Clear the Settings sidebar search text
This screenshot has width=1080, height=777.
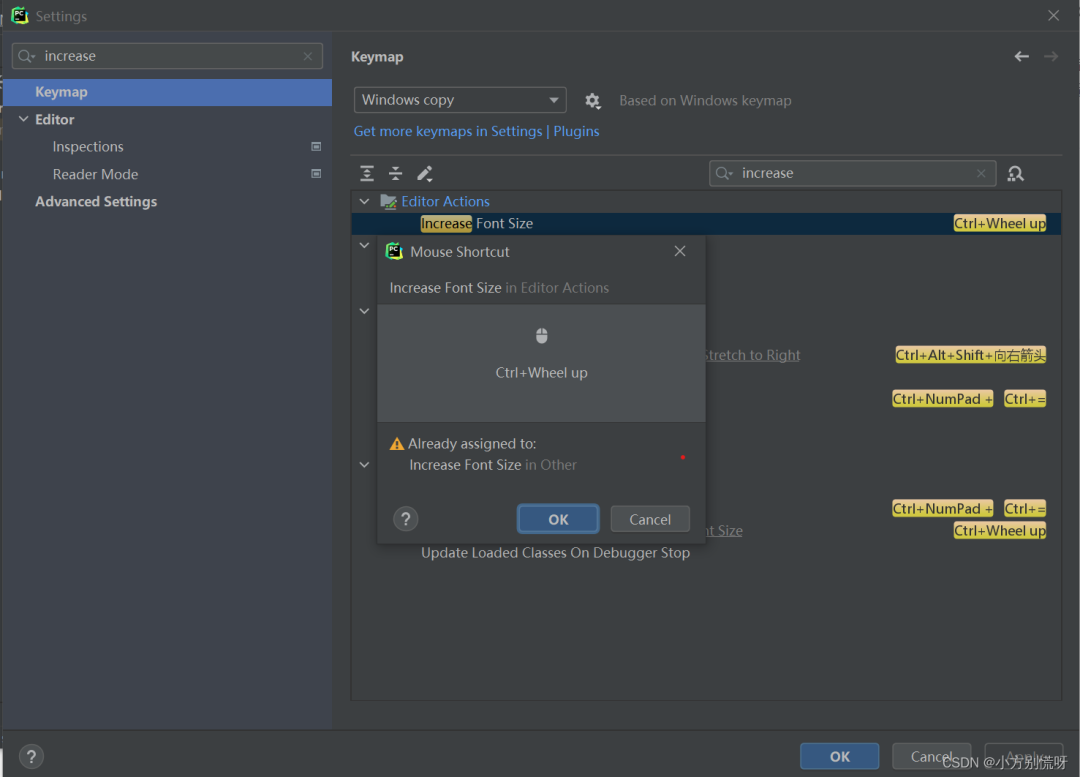(308, 57)
